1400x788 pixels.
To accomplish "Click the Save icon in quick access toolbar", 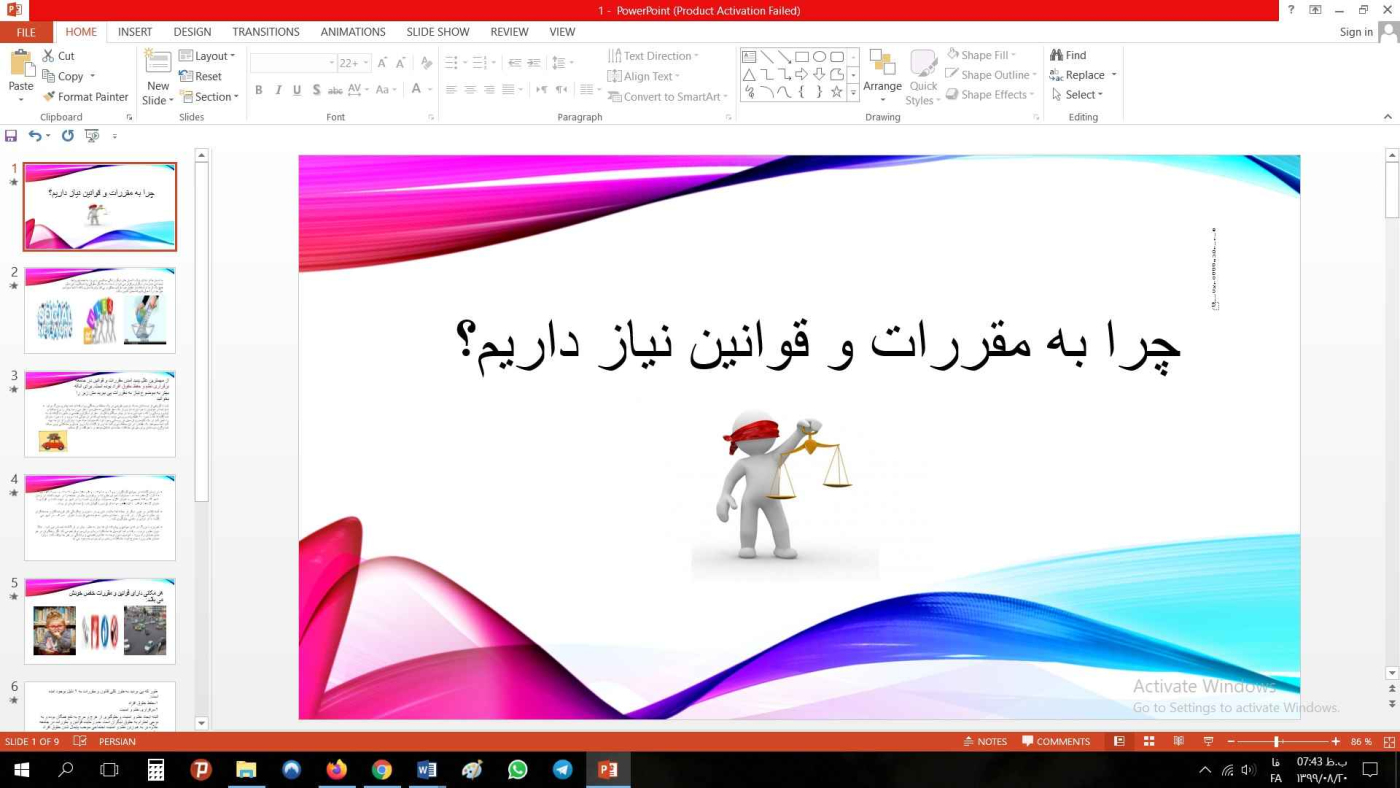I will click(x=11, y=136).
